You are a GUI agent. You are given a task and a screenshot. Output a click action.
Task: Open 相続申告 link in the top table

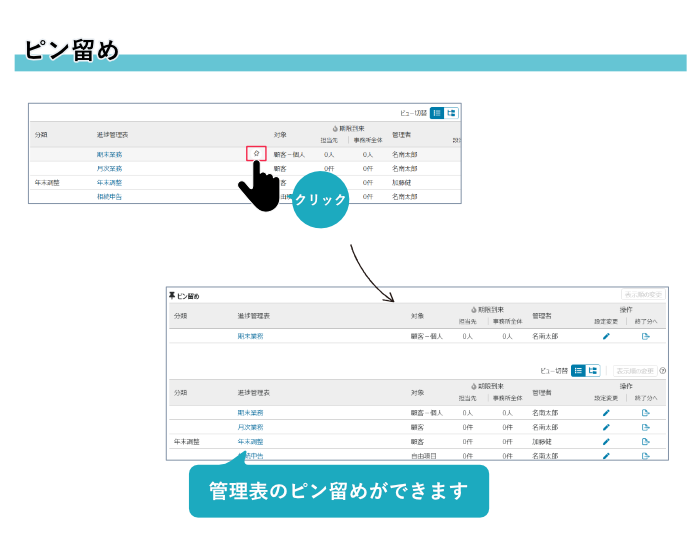(x=109, y=197)
